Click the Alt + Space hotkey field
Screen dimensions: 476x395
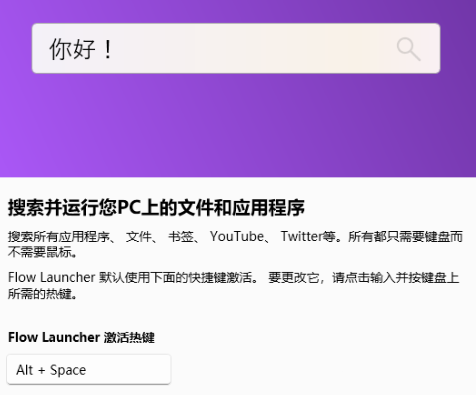(x=89, y=369)
